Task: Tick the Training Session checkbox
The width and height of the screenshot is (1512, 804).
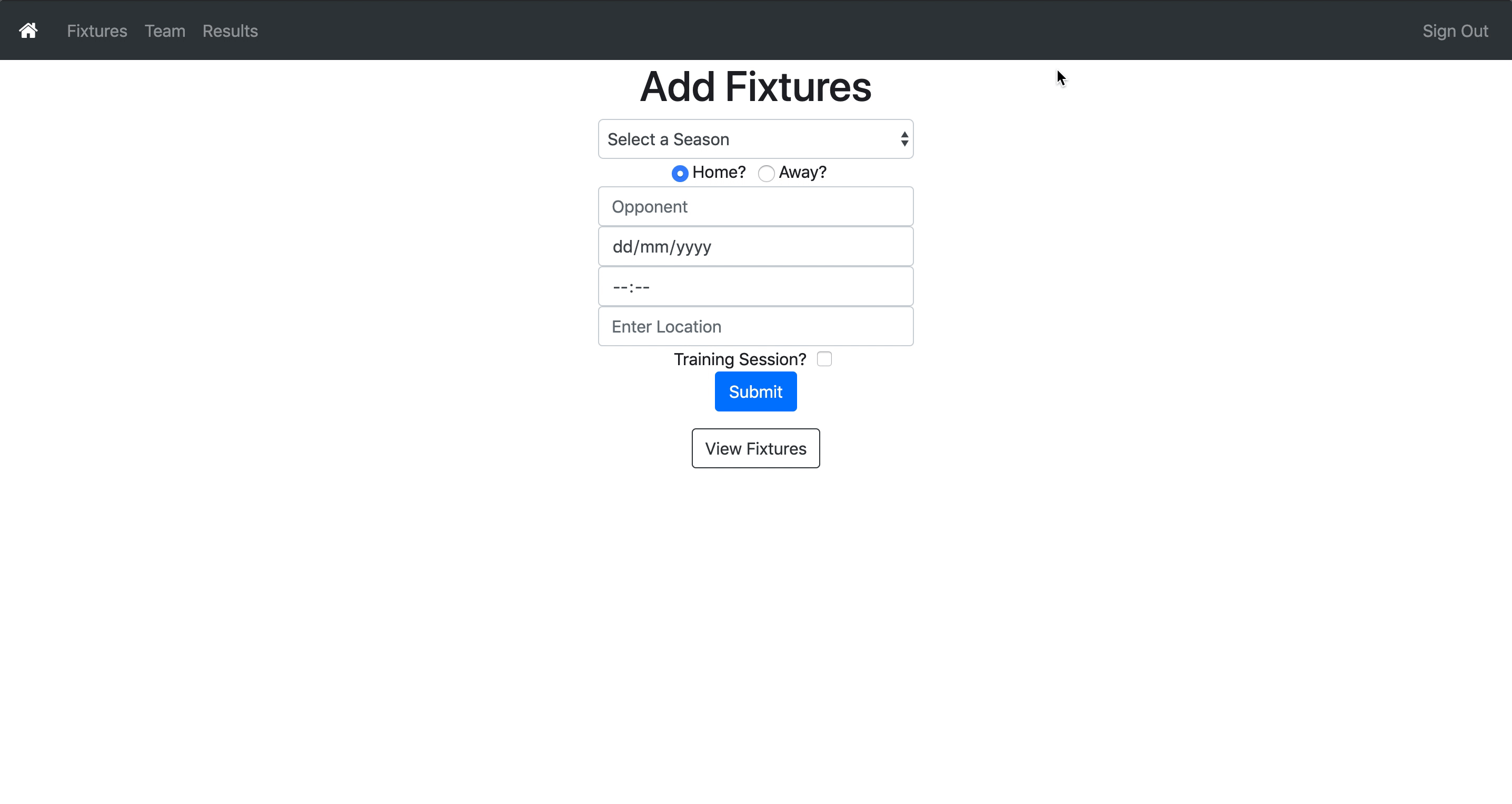Action: coord(824,359)
